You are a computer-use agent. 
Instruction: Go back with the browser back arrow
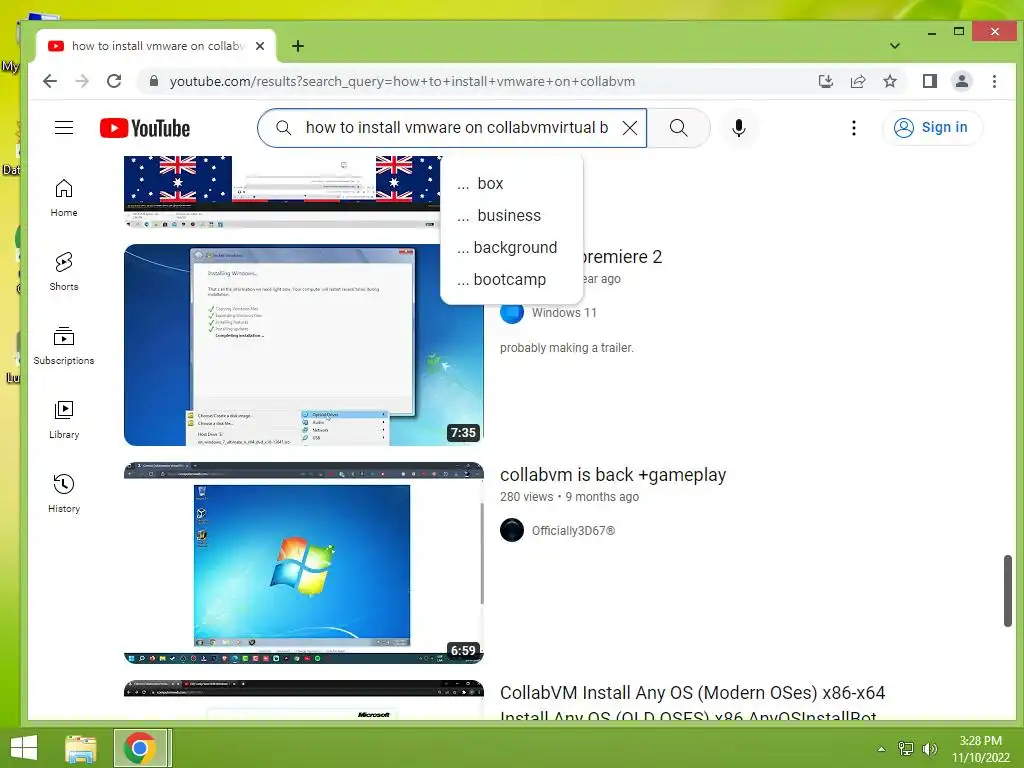pyautogui.click(x=50, y=81)
